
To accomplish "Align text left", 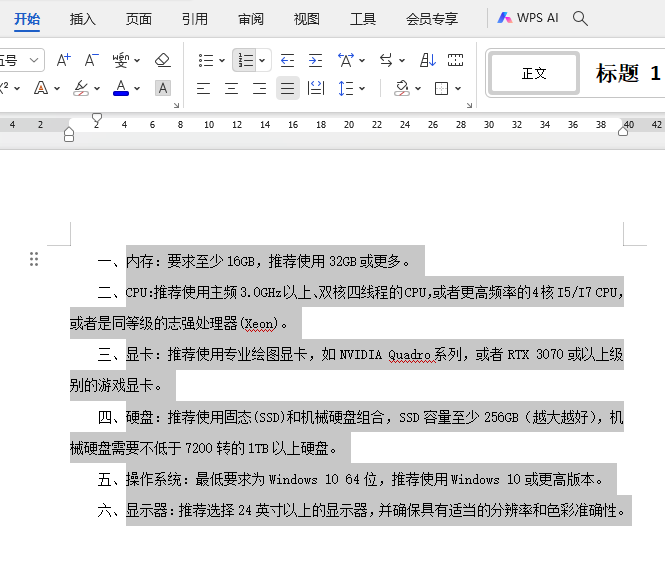I will (204, 88).
